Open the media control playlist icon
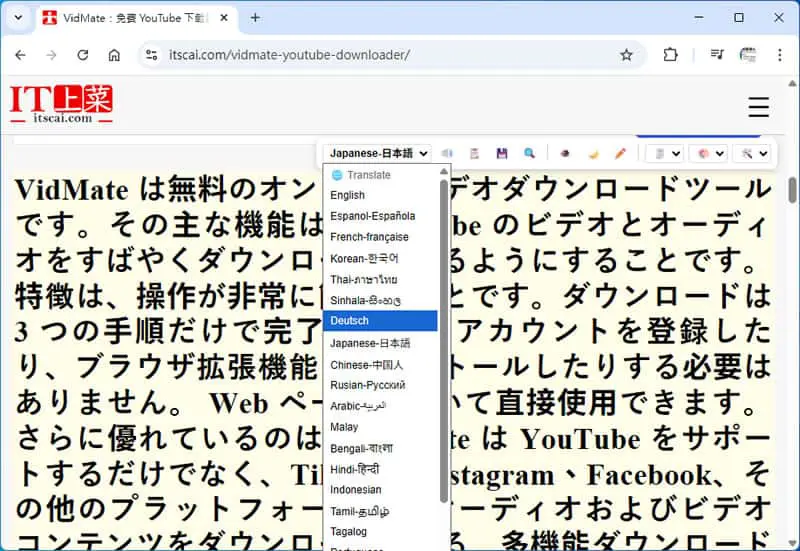The height and width of the screenshot is (551, 800). [x=717, y=55]
